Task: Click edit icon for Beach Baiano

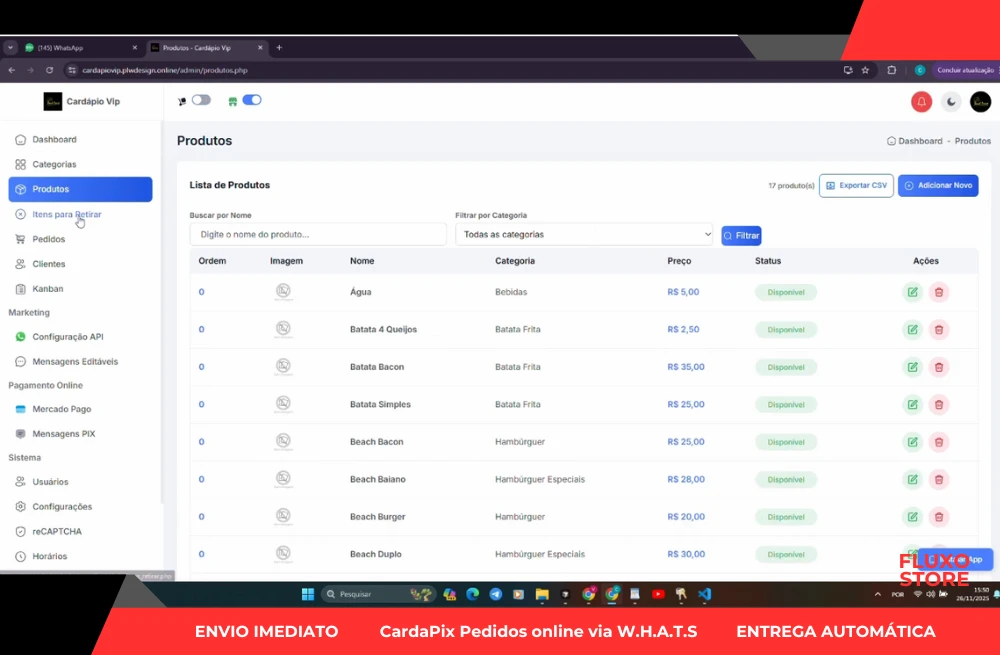Action: tap(912, 479)
